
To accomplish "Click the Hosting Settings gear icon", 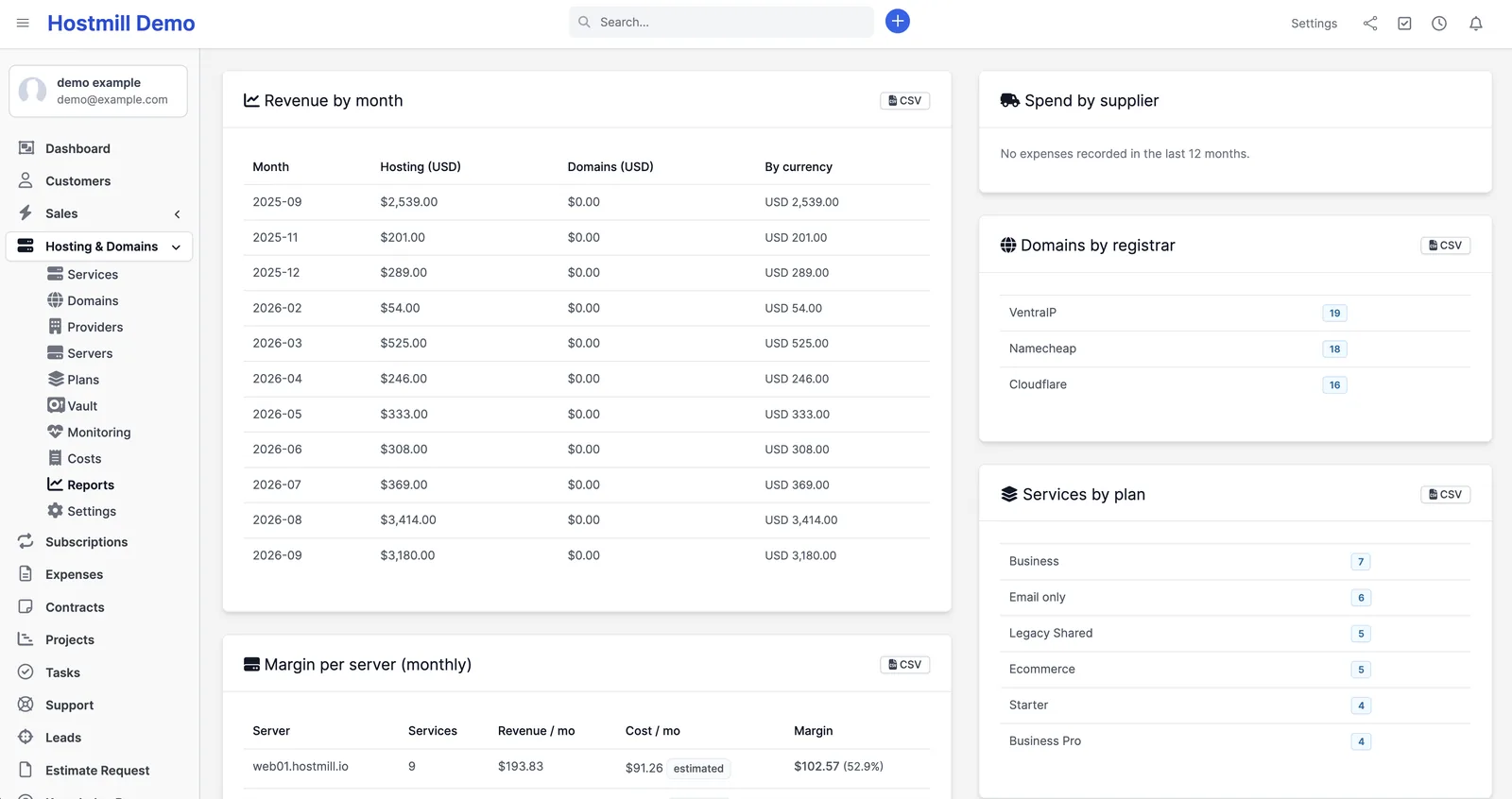I will 56,511.
